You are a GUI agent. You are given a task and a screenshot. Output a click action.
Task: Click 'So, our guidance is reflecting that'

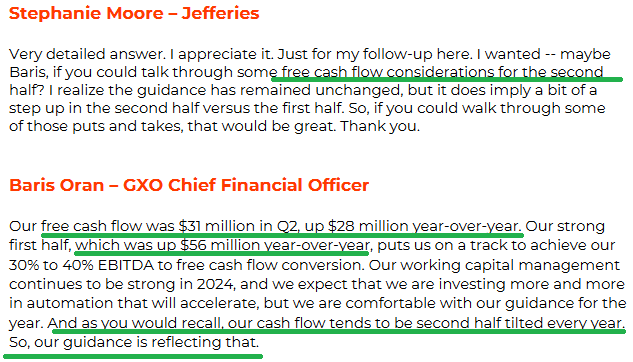[x=134, y=343]
